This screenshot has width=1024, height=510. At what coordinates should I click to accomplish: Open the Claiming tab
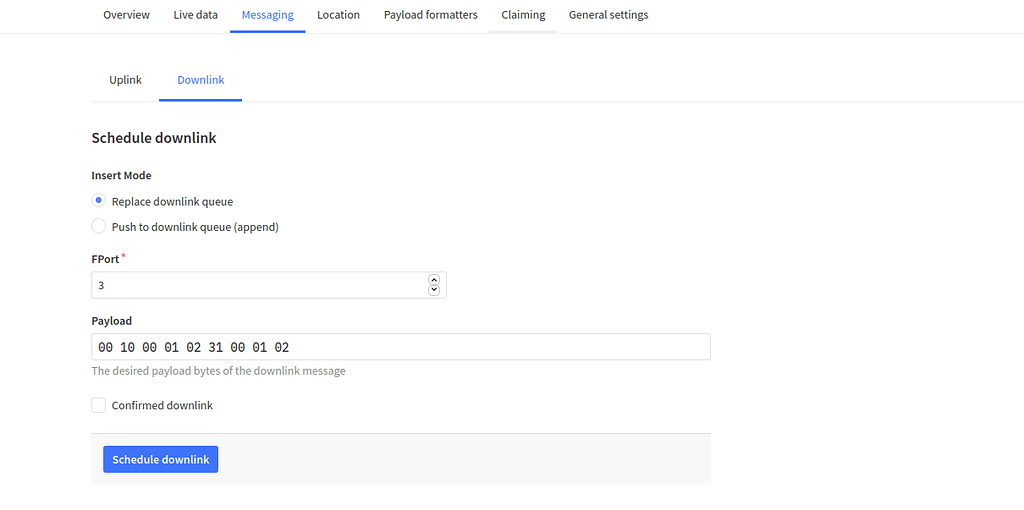tap(523, 15)
